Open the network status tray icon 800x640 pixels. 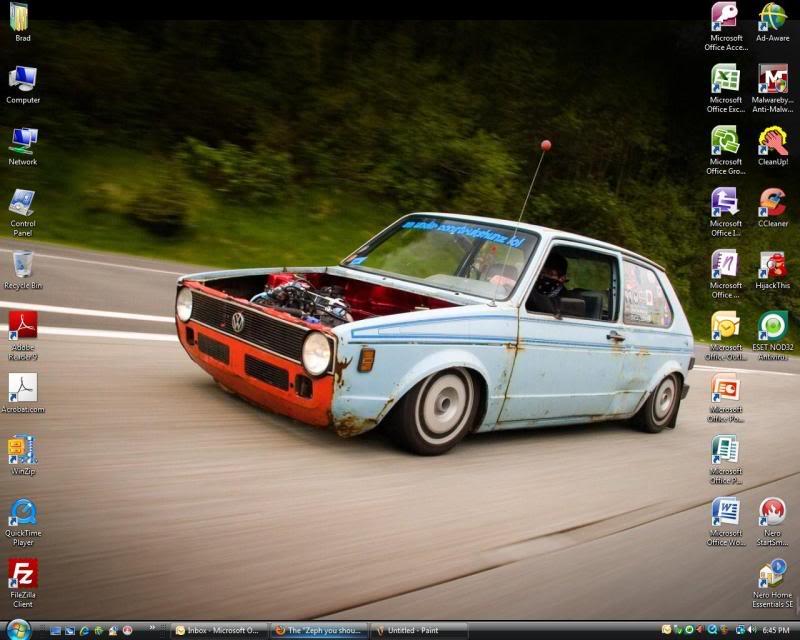tap(740, 630)
